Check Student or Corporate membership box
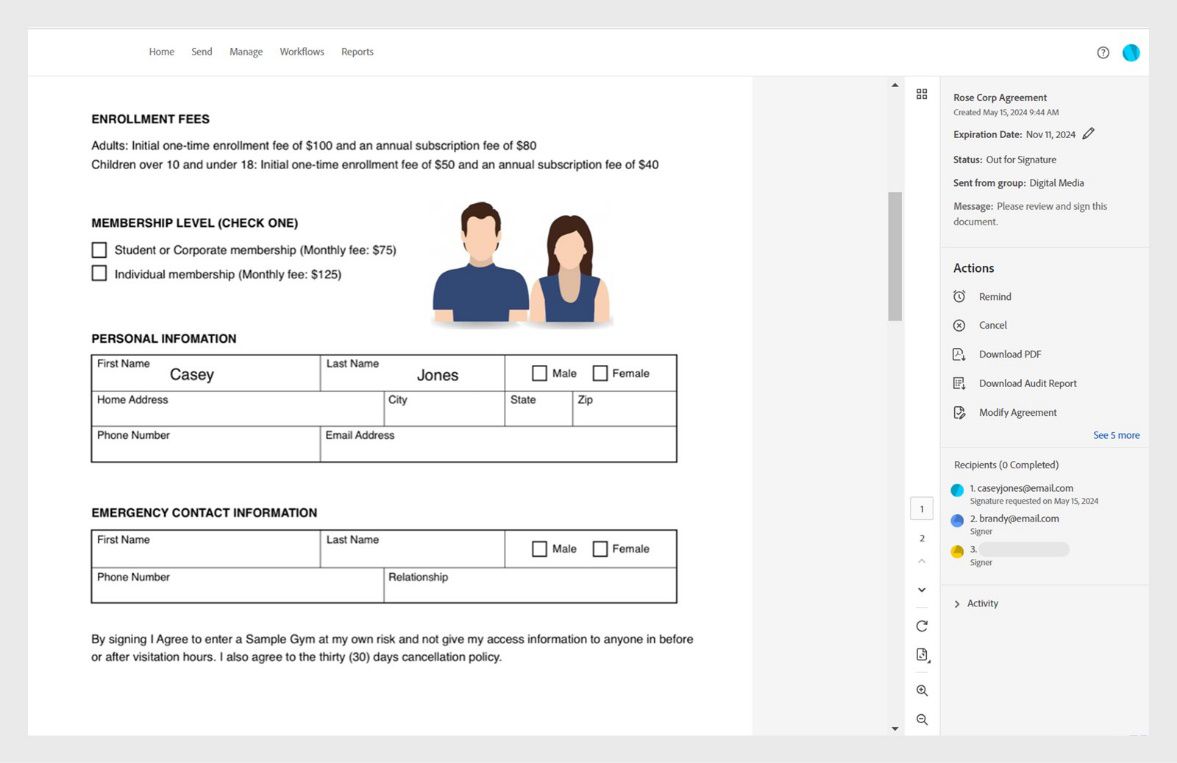The height and width of the screenshot is (763, 1177). (99, 250)
